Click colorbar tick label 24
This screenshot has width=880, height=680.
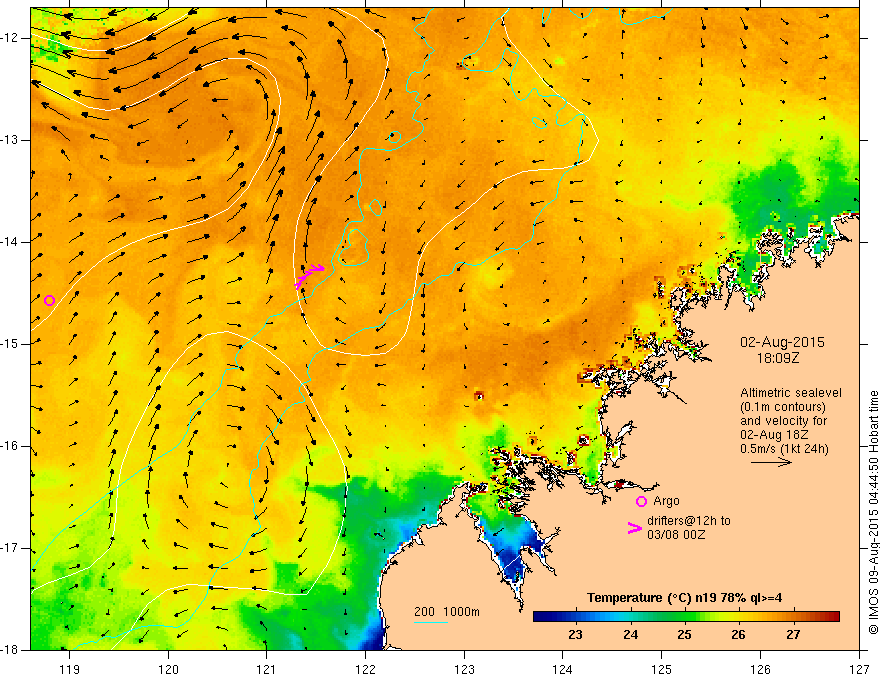click(x=630, y=635)
